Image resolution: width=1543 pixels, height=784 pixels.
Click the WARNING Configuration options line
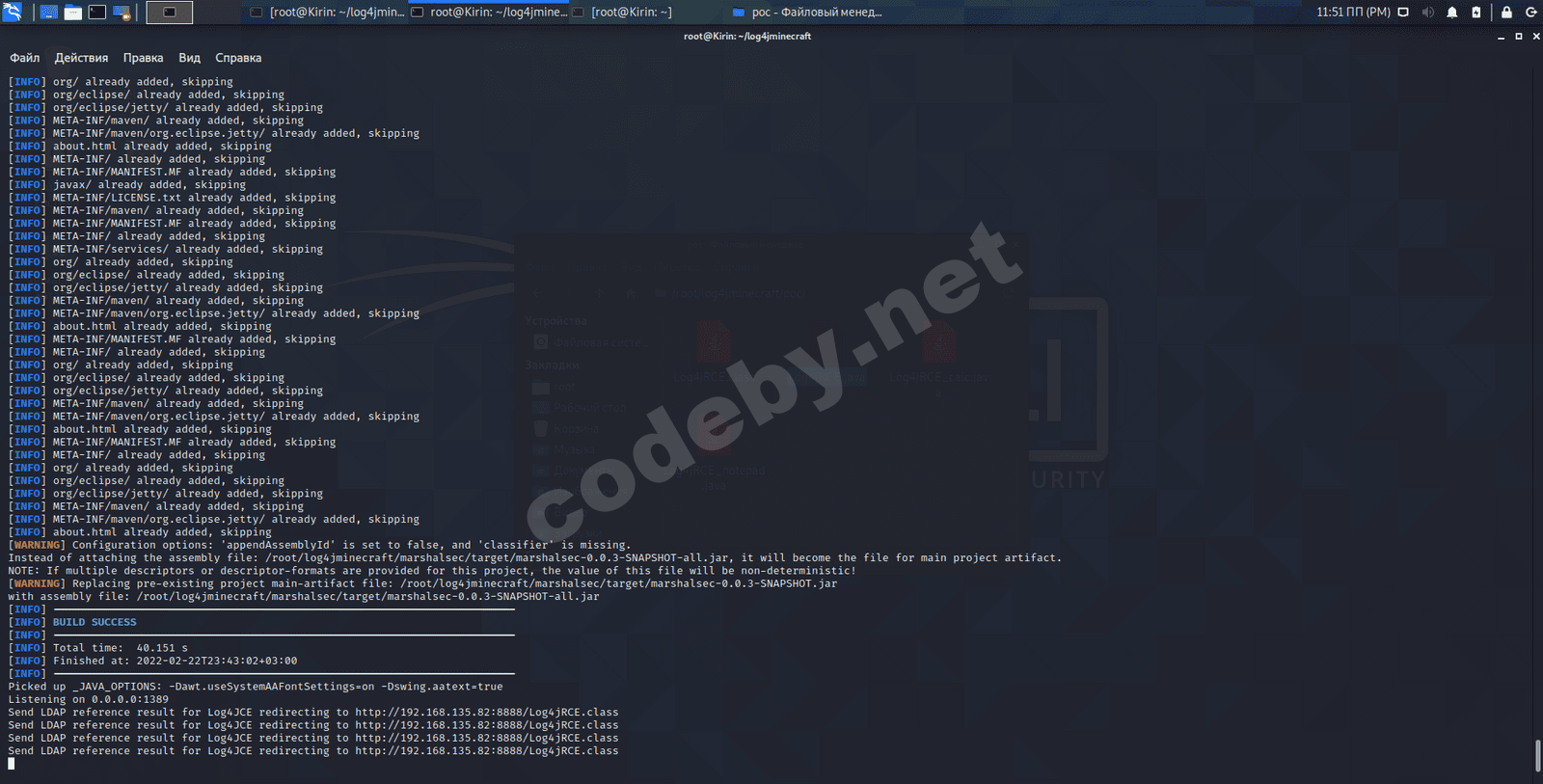point(319,545)
